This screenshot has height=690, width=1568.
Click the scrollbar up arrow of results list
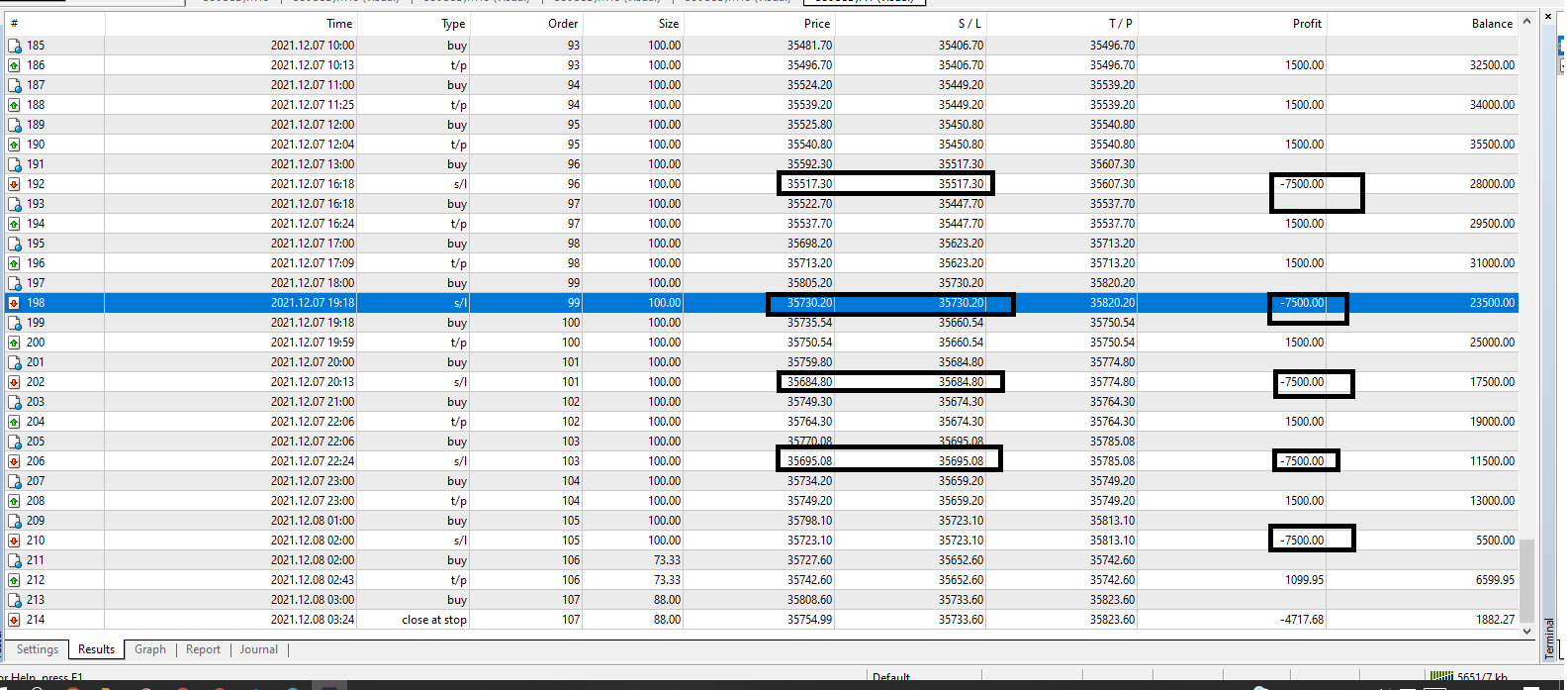click(1526, 21)
